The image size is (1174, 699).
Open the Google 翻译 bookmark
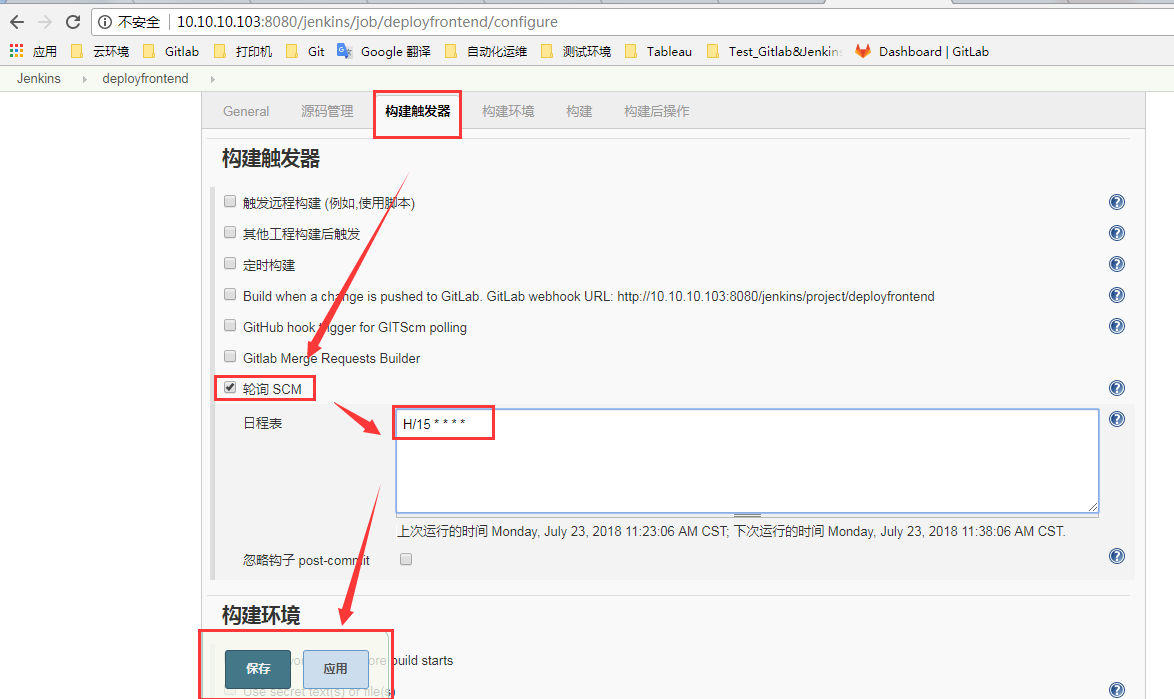(384, 51)
